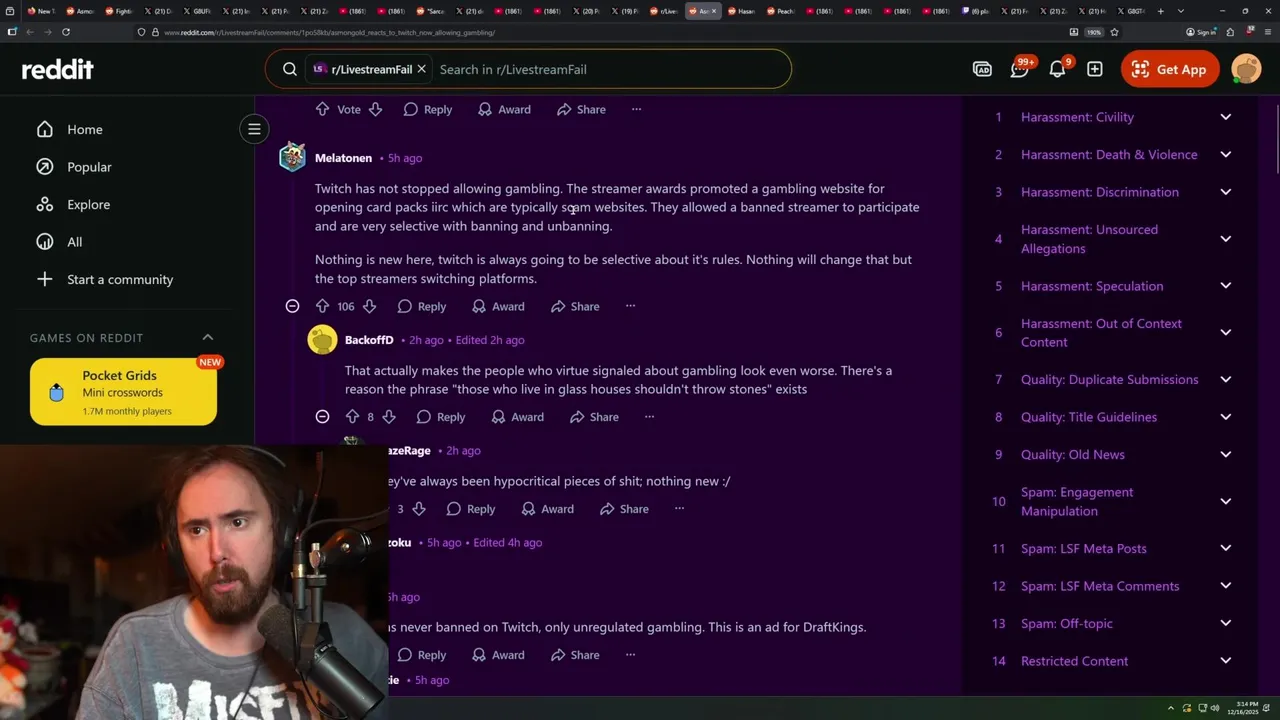This screenshot has height=720, width=1280.
Task: Share Melatonen's comment
Action: [574, 306]
